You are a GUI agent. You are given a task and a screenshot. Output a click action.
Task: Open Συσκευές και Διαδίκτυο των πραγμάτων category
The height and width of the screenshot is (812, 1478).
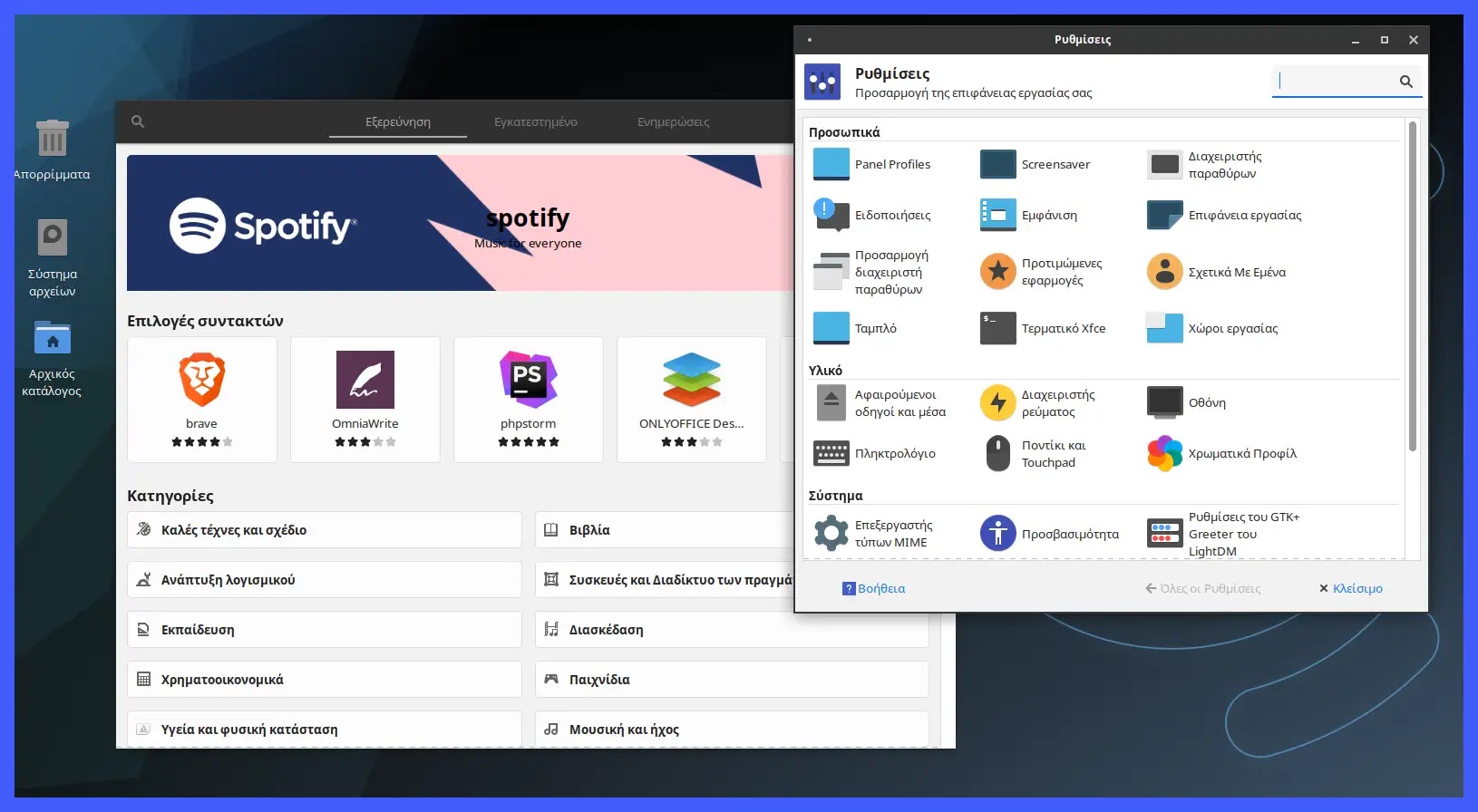coord(665,580)
